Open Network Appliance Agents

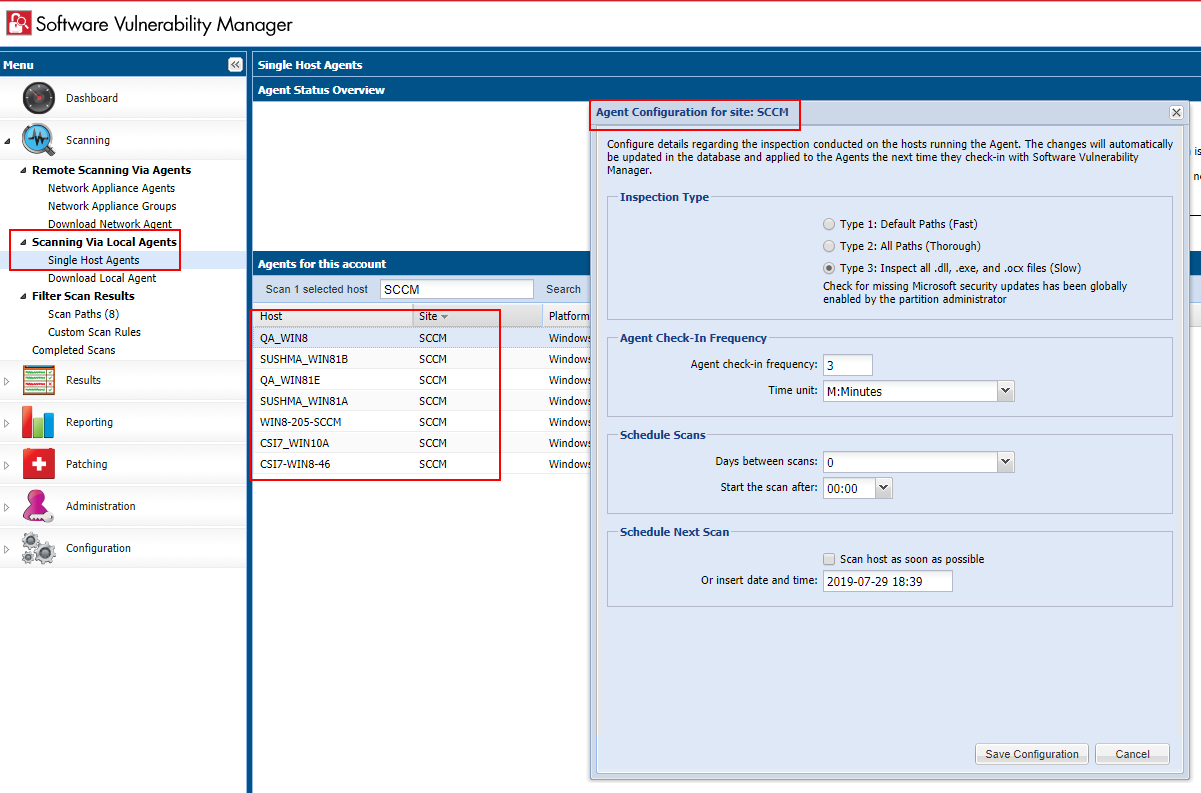[111, 188]
